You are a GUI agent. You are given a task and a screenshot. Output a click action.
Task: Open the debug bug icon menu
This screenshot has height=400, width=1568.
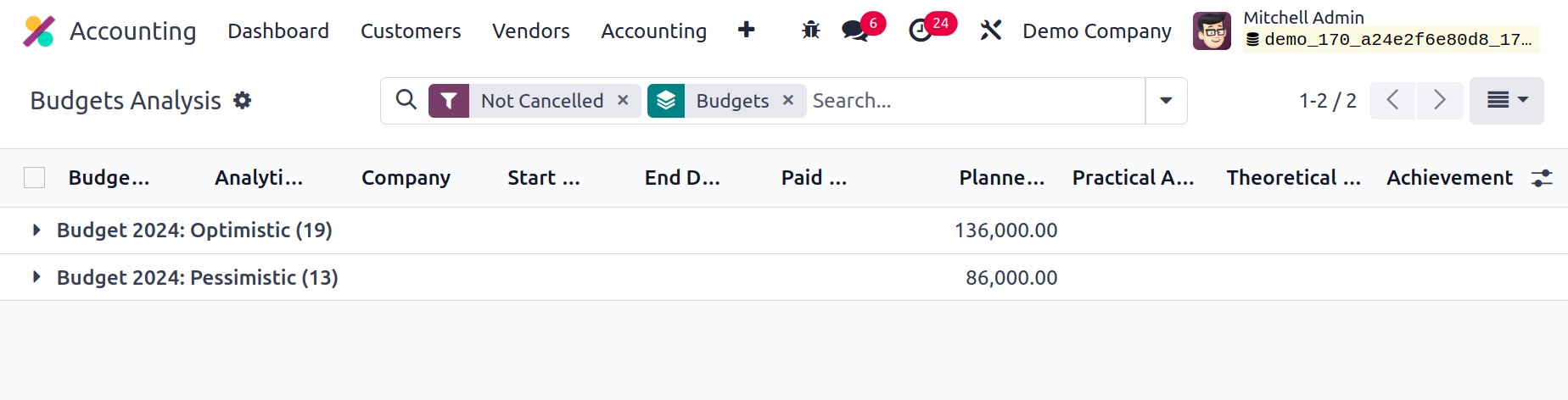811,31
